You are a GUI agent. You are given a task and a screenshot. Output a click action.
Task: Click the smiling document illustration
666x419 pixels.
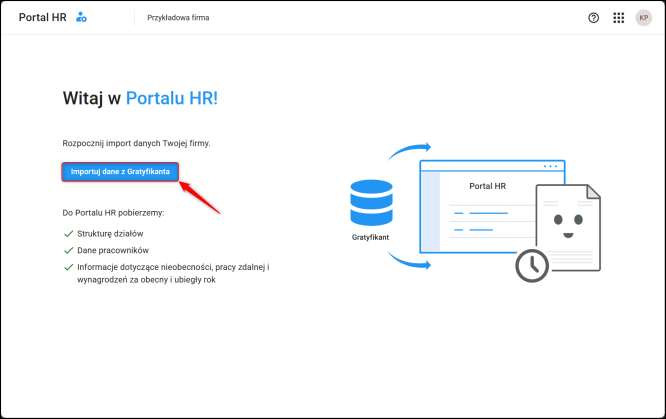pos(568,228)
